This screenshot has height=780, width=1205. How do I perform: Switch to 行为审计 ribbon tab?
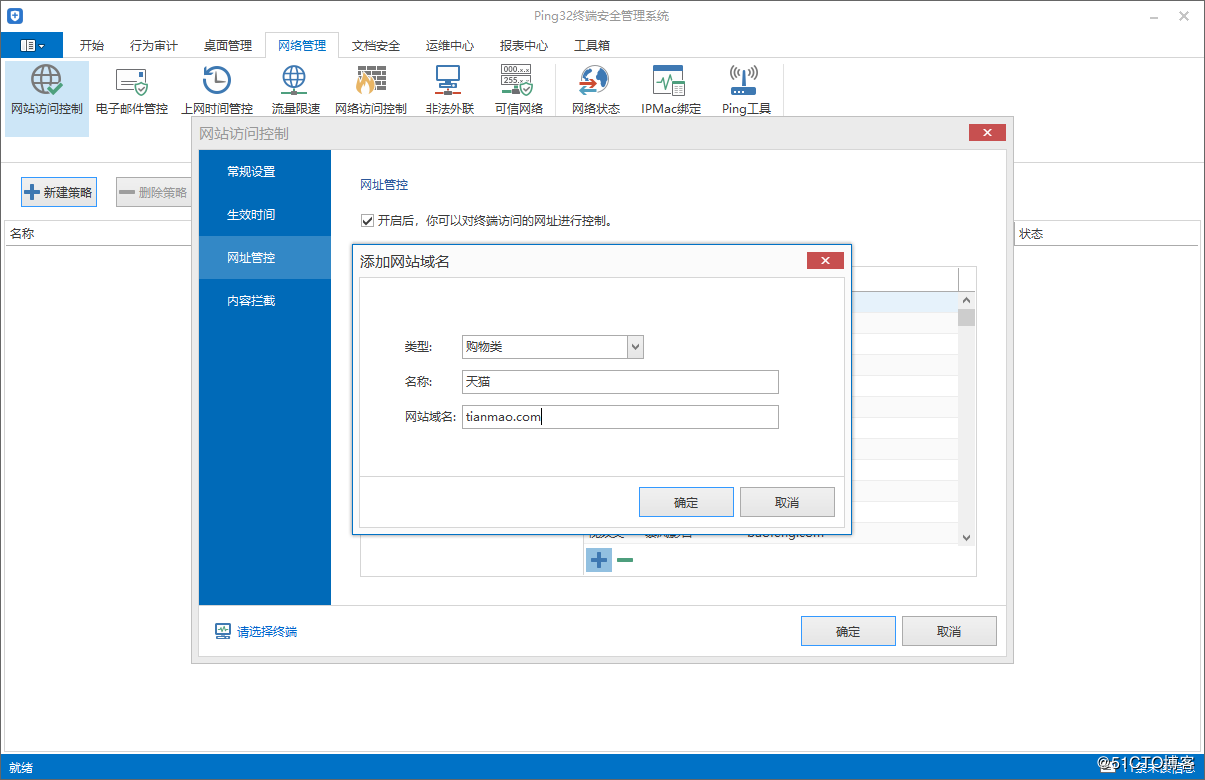click(154, 45)
